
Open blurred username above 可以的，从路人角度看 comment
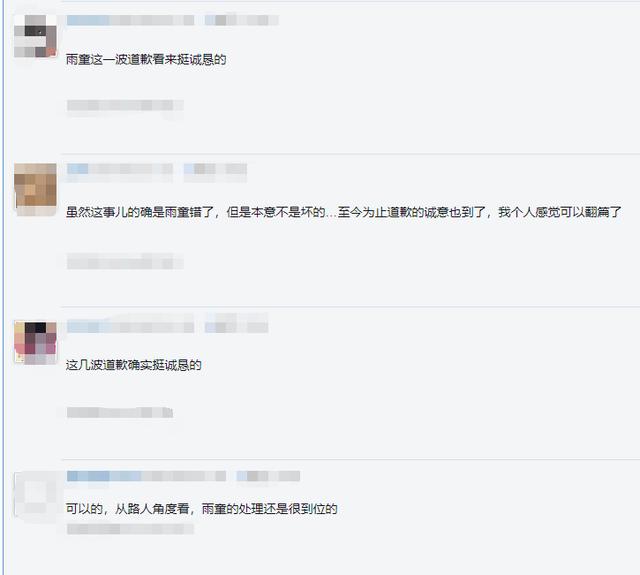(x=146, y=476)
